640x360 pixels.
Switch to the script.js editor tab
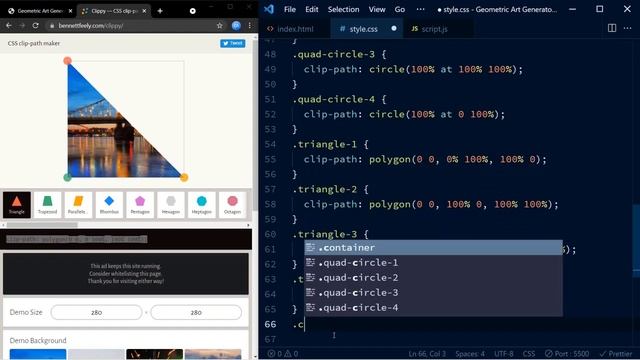pyautogui.click(x=434, y=29)
